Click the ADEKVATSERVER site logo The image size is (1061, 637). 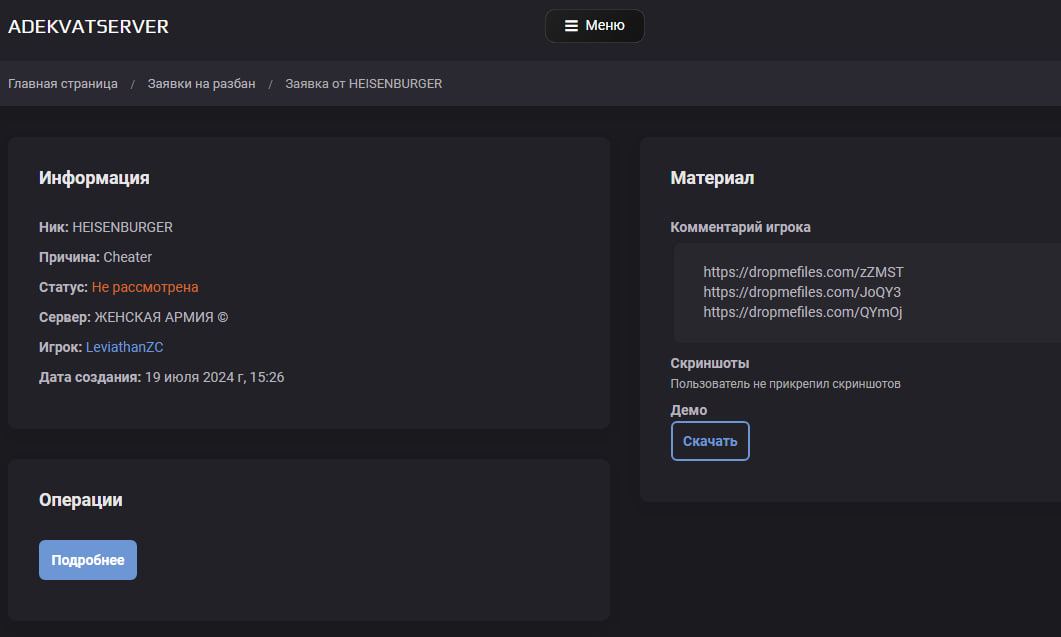[x=88, y=26]
